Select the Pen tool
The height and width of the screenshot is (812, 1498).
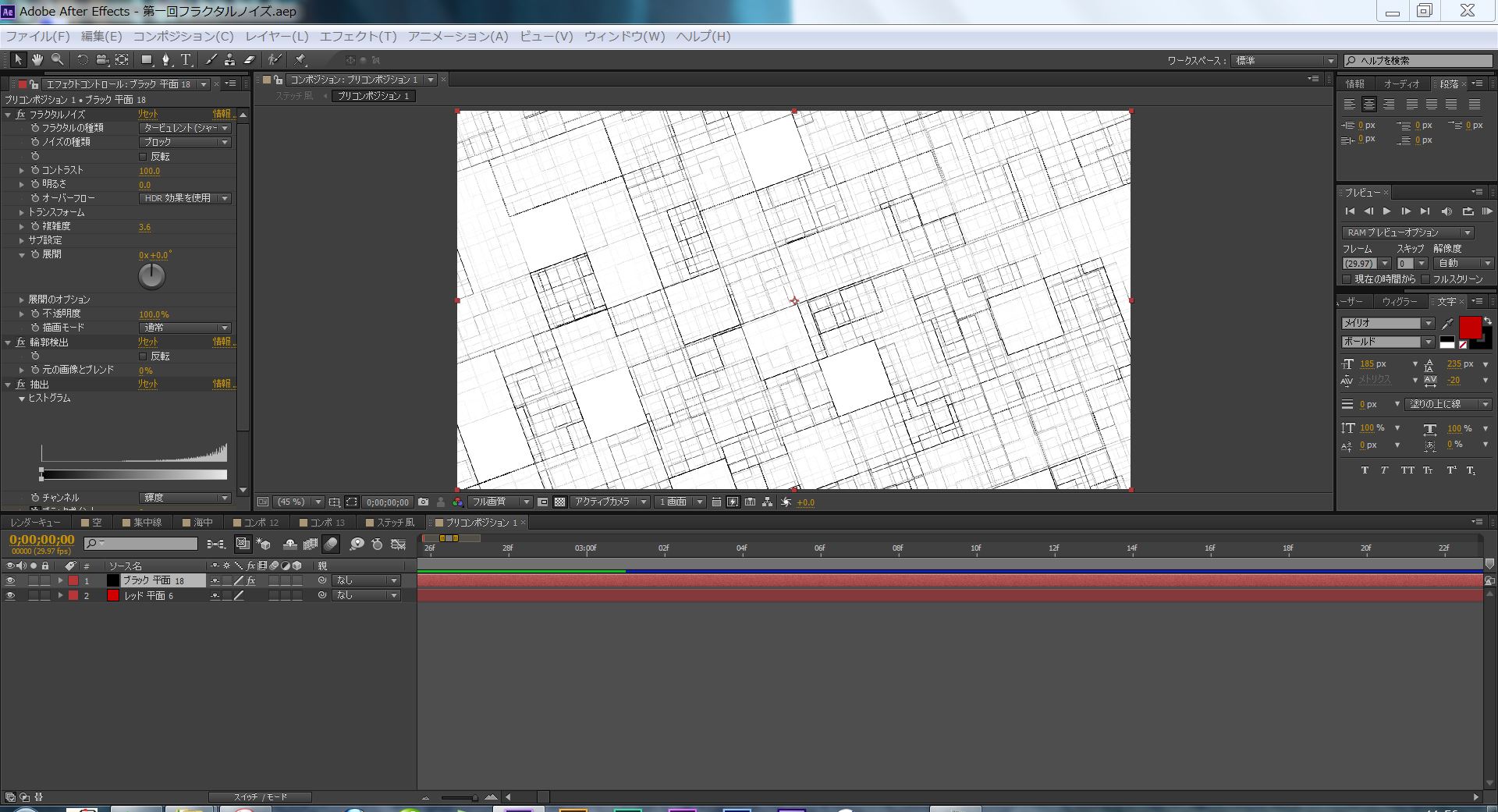pos(165,60)
